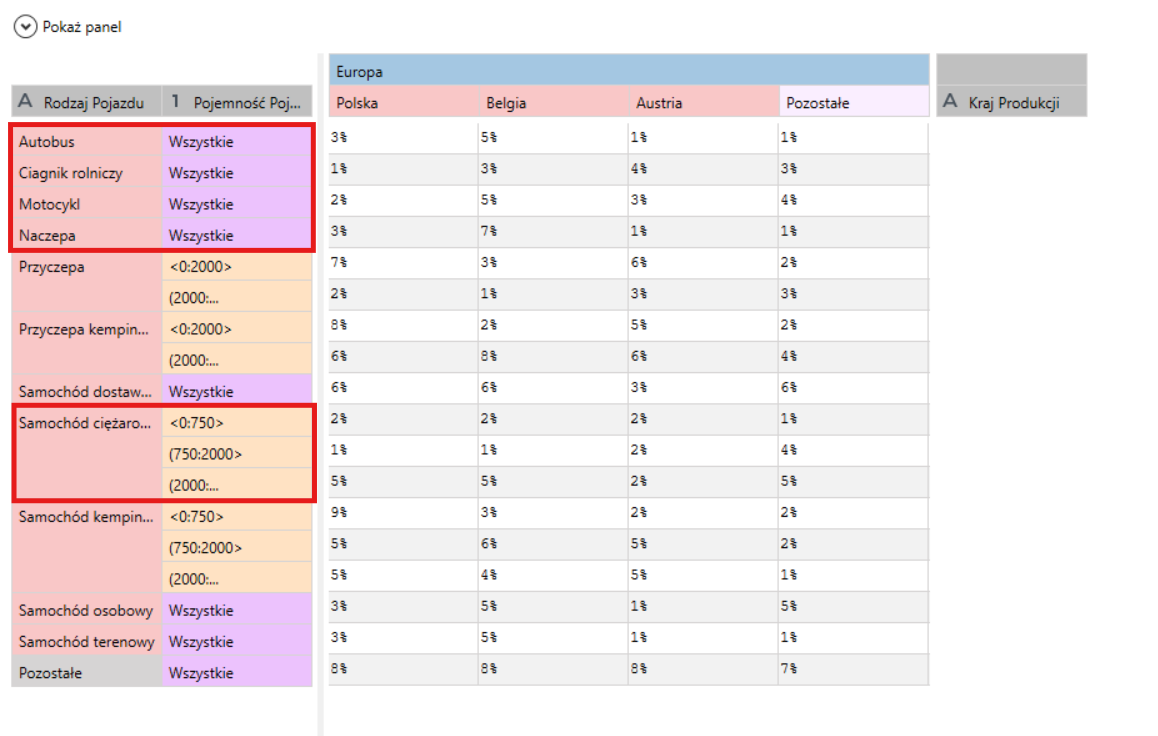The width and height of the screenshot is (1158, 736).
Task: Select the Samochód kempin... row label
Action: tap(87, 547)
